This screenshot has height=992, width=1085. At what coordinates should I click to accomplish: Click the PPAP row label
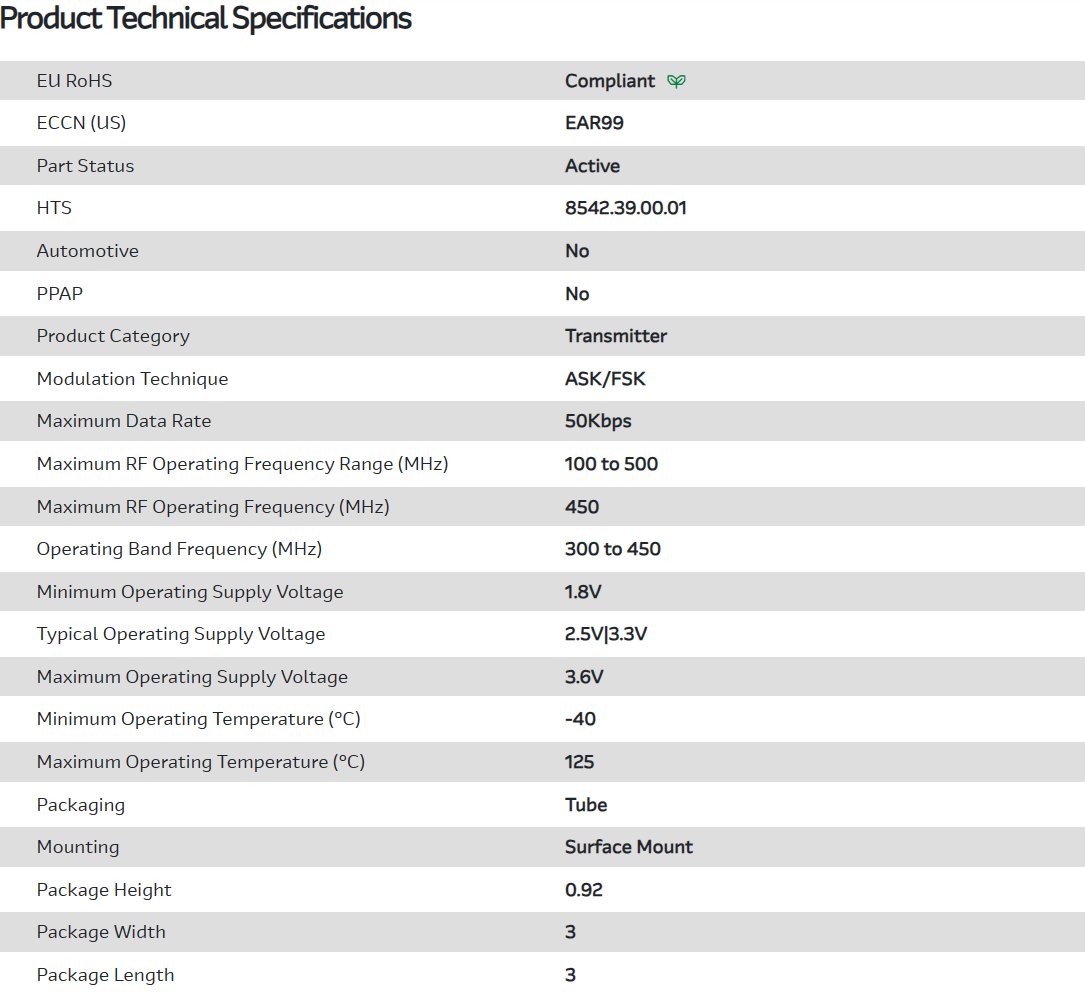60,294
